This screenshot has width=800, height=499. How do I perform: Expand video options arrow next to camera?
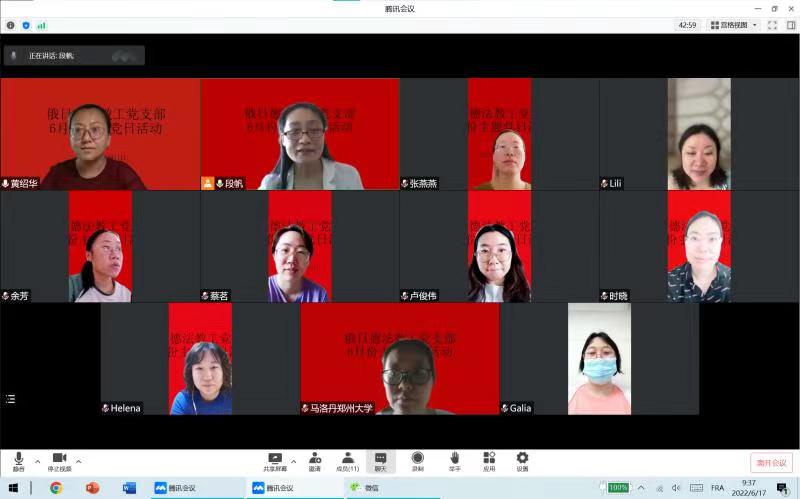point(79,462)
